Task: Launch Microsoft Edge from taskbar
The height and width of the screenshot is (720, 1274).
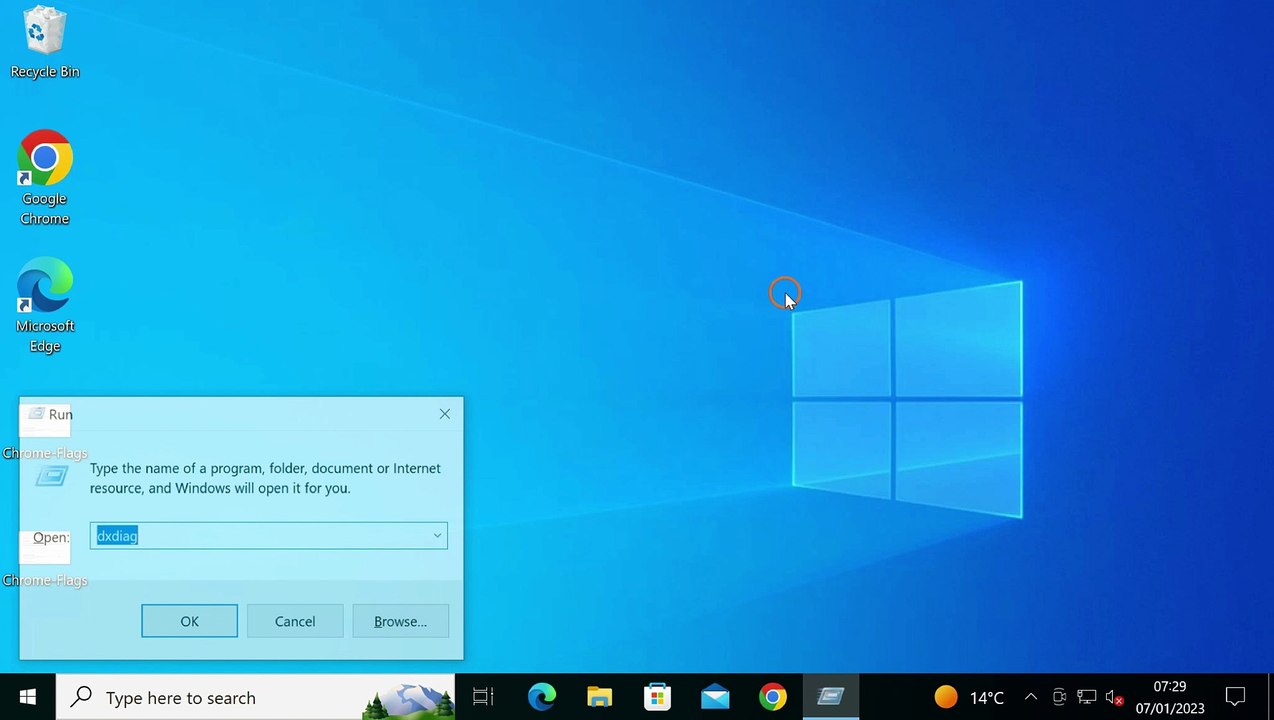Action: click(x=541, y=697)
